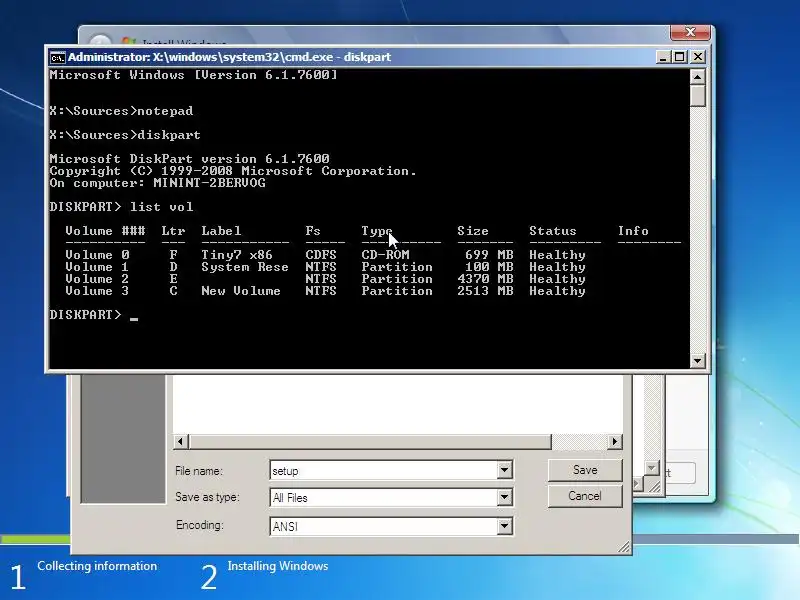Click the 'Tiny7 x86' label text
Screen dimensions: 800x600
[x=237, y=255]
